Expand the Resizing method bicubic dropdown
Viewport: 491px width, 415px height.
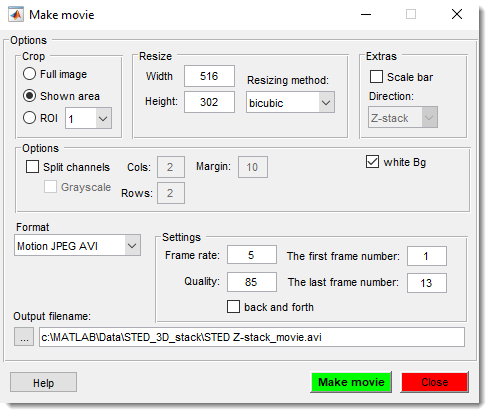click(290, 103)
